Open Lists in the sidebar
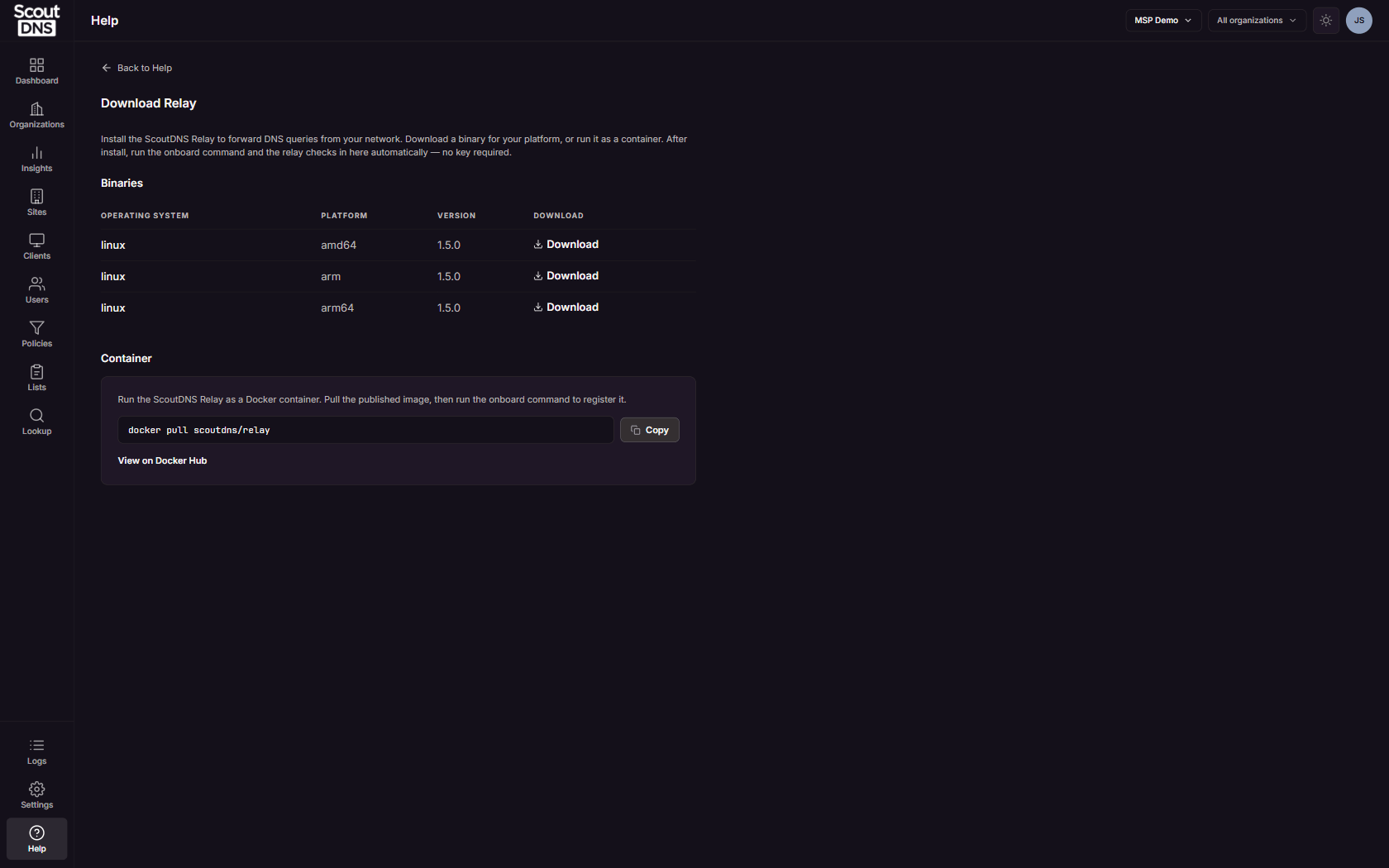The image size is (1389, 868). click(x=36, y=378)
